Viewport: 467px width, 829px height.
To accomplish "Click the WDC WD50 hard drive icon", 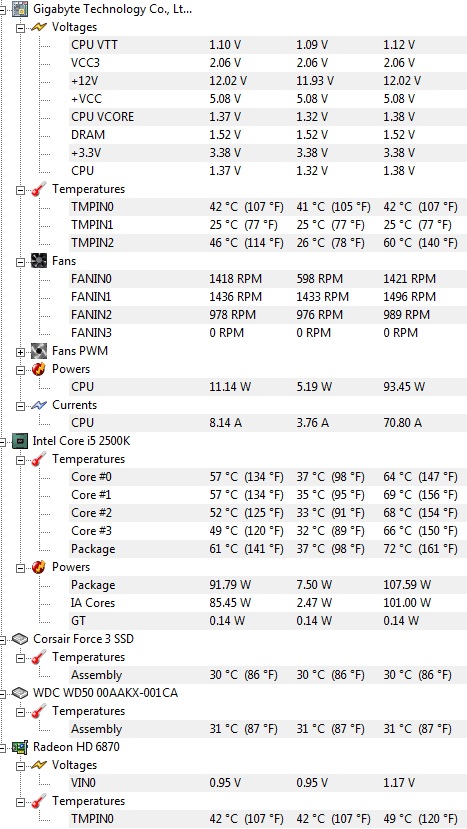I will click(x=20, y=693).
